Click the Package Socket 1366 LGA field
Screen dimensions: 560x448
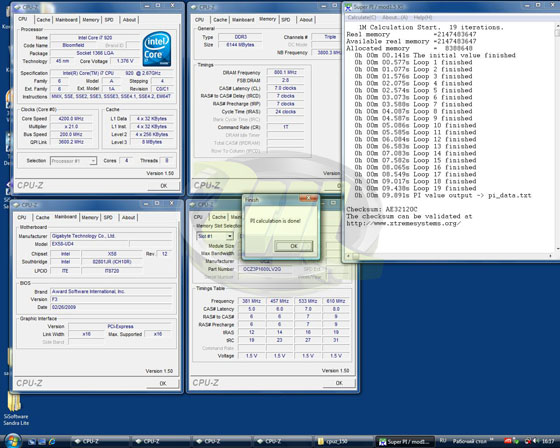tap(95, 53)
